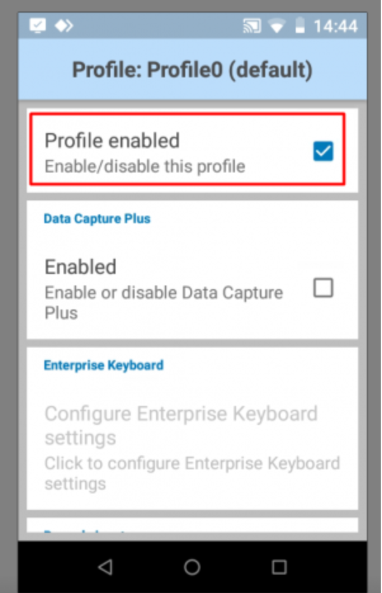
Task: Select the Enterprise Keyboard section header
Action: tap(103, 365)
